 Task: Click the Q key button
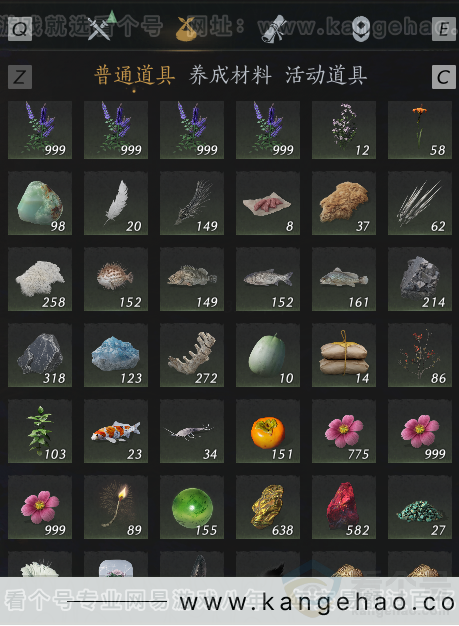tap(20, 29)
